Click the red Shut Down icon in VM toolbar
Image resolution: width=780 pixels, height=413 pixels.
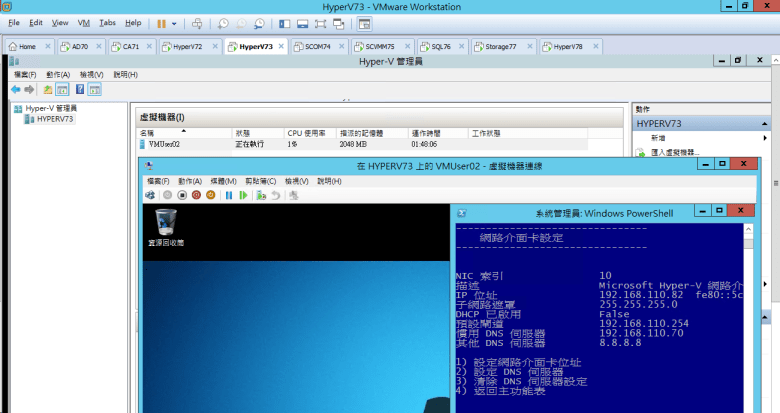[x=196, y=195]
